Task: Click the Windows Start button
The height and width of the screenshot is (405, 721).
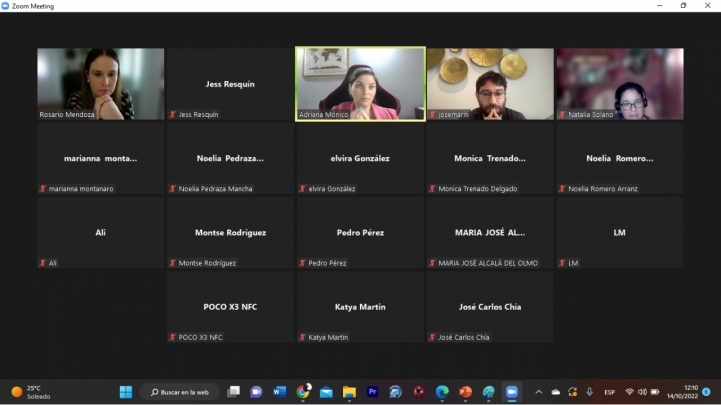Action: point(126,392)
